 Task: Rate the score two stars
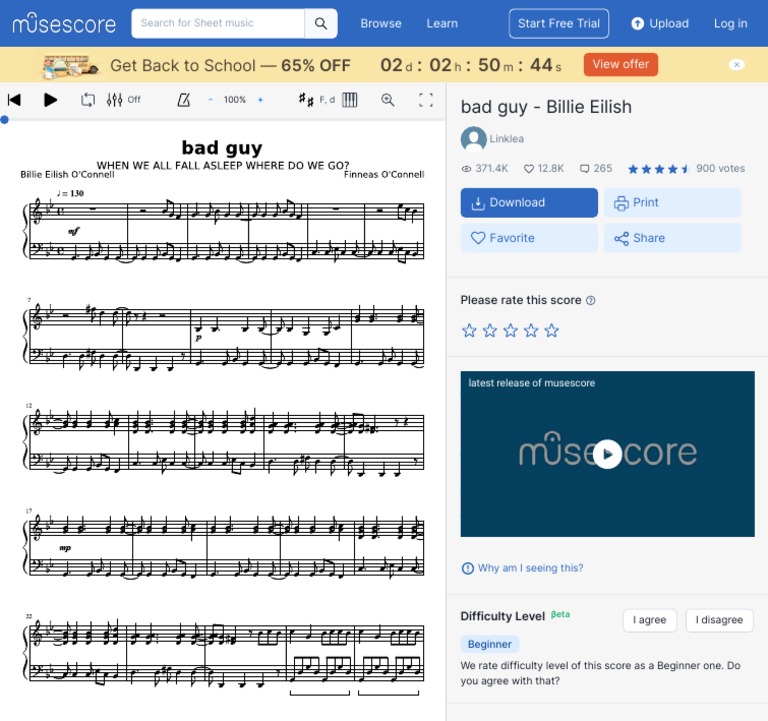pyautogui.click(x=490, y=331)
